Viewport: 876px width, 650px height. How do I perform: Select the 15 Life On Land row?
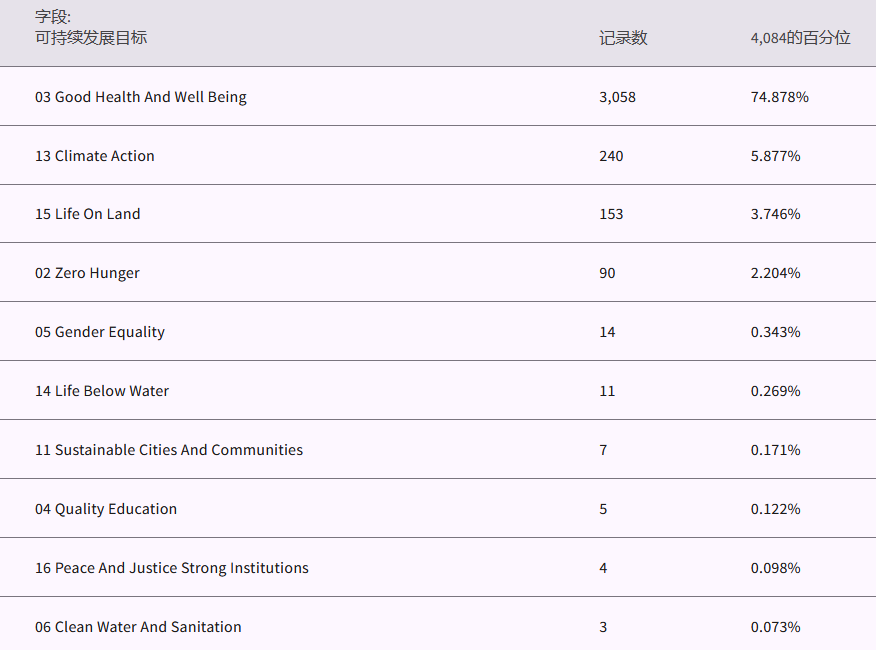pos(88,214)
